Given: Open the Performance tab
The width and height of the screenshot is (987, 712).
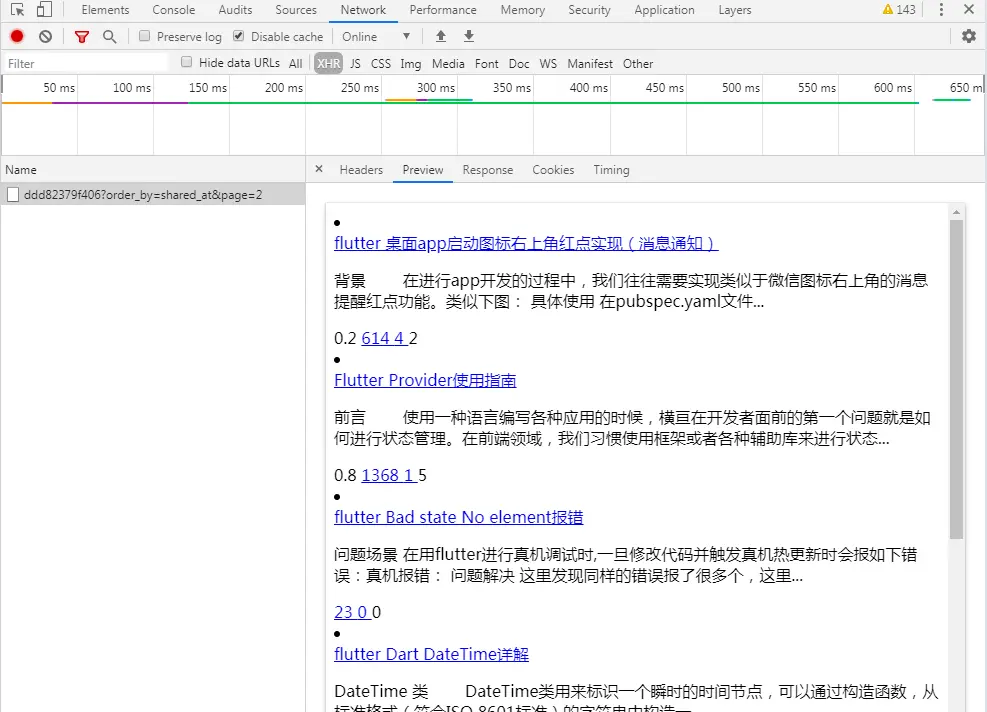Looking at the screenshot, I should [x=443, y=10].
